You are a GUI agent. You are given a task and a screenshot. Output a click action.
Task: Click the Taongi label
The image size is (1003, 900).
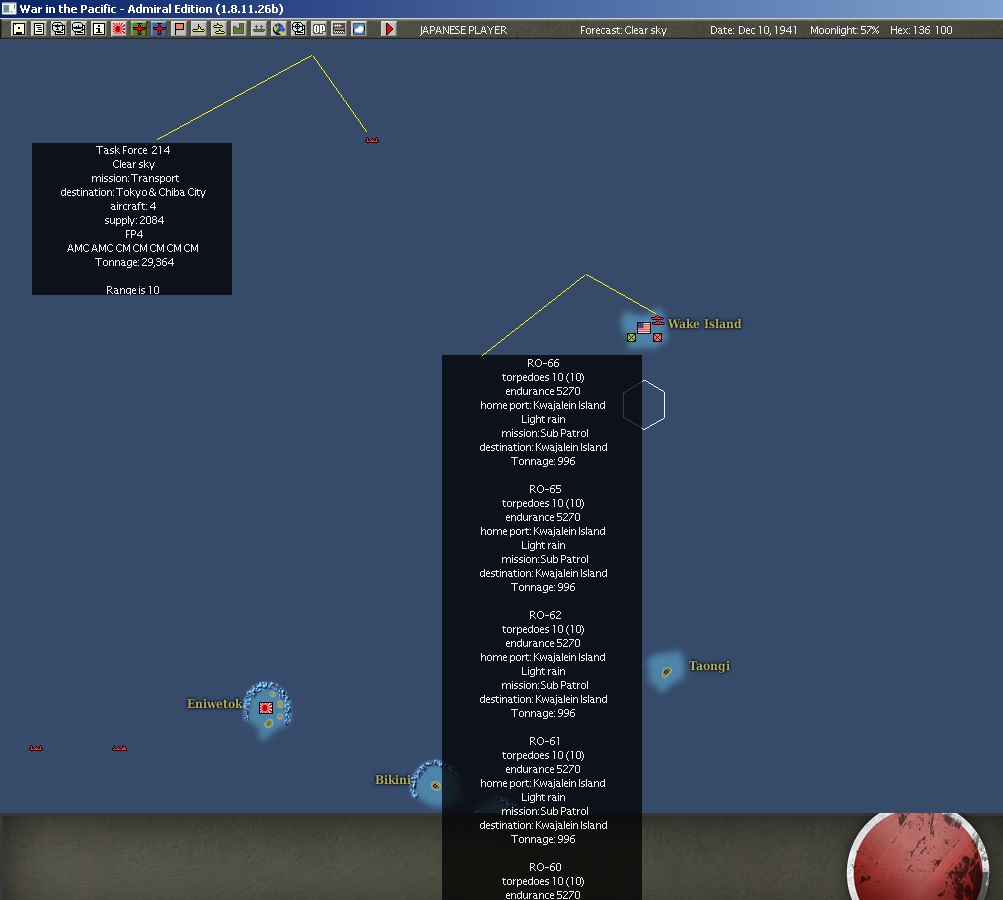[709, 666]
